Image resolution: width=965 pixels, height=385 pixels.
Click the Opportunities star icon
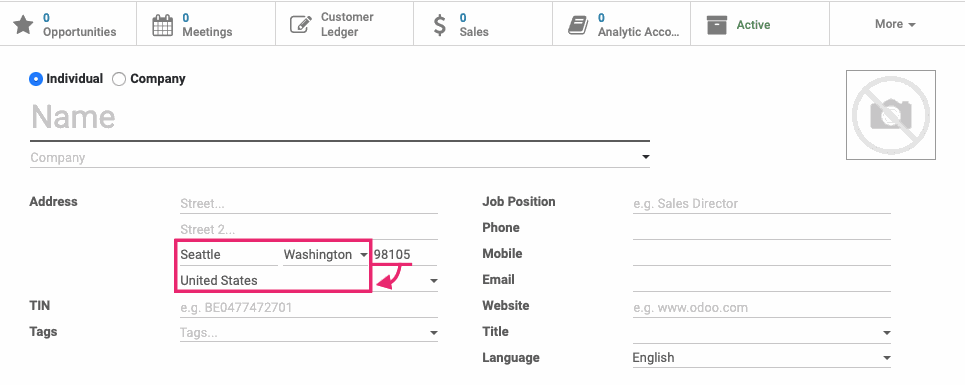tap(23, 25)
